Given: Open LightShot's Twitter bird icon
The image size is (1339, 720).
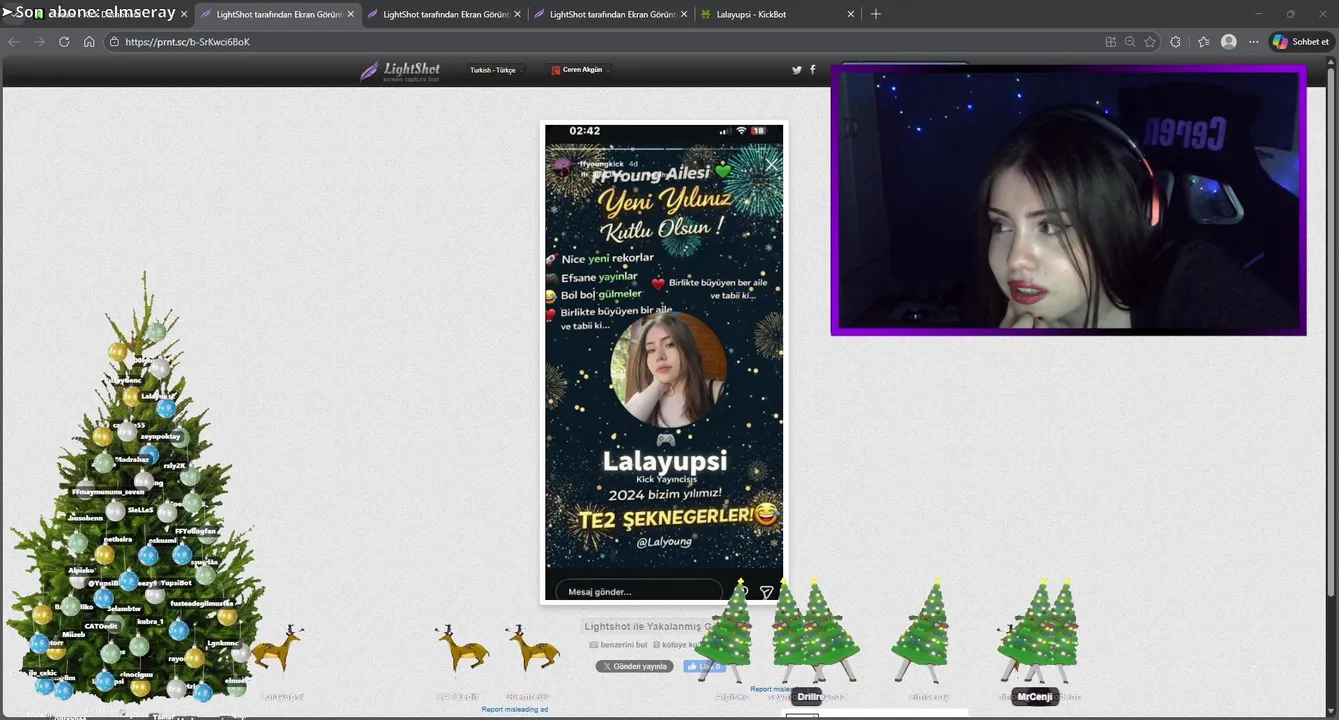Looking at the screenshot, I should coord(797,70).
